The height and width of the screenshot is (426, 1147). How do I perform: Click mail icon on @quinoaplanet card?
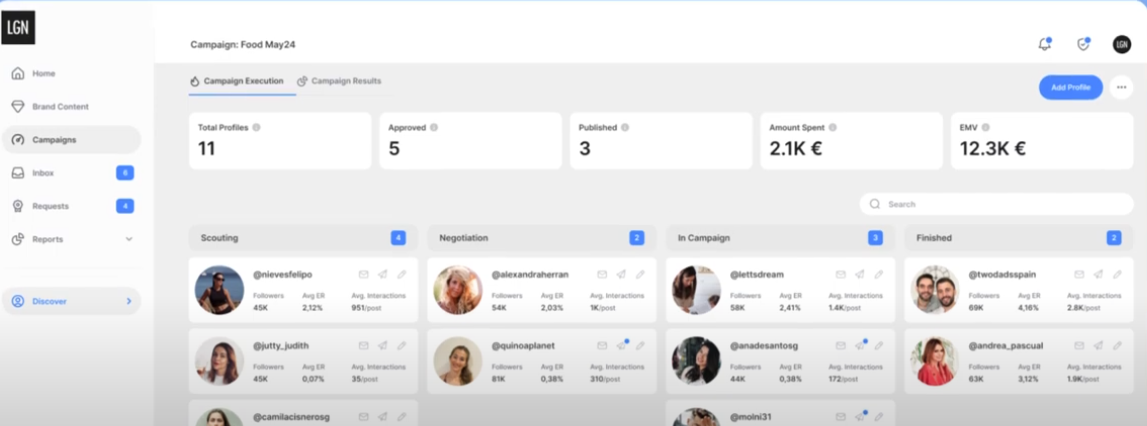click(x=602, y=345)
